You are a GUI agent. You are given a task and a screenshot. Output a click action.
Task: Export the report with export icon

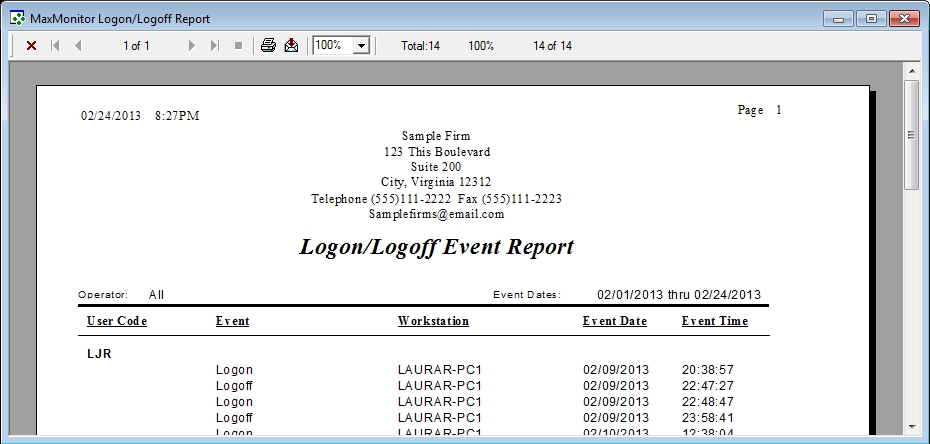[291, 46]
